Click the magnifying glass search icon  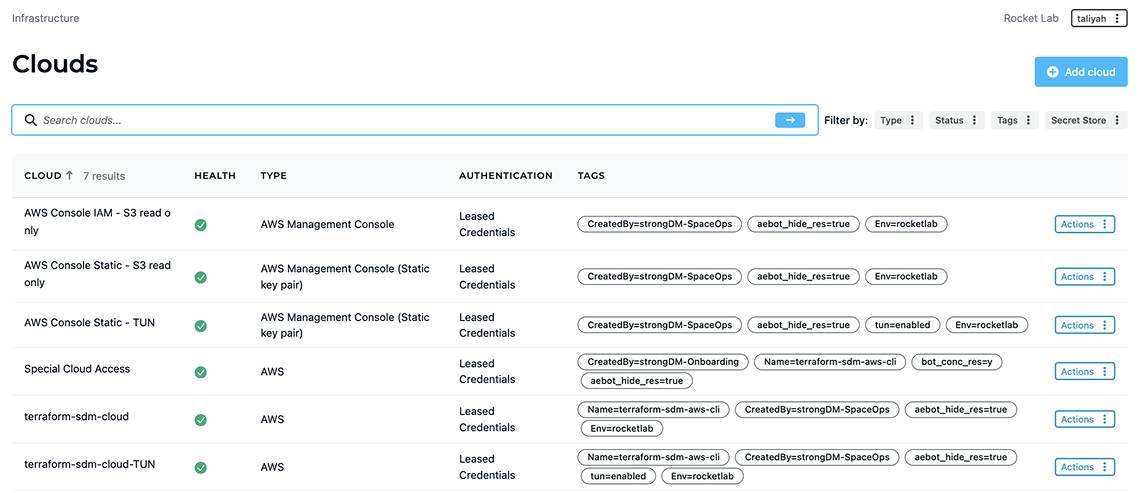tap(31, 120)
